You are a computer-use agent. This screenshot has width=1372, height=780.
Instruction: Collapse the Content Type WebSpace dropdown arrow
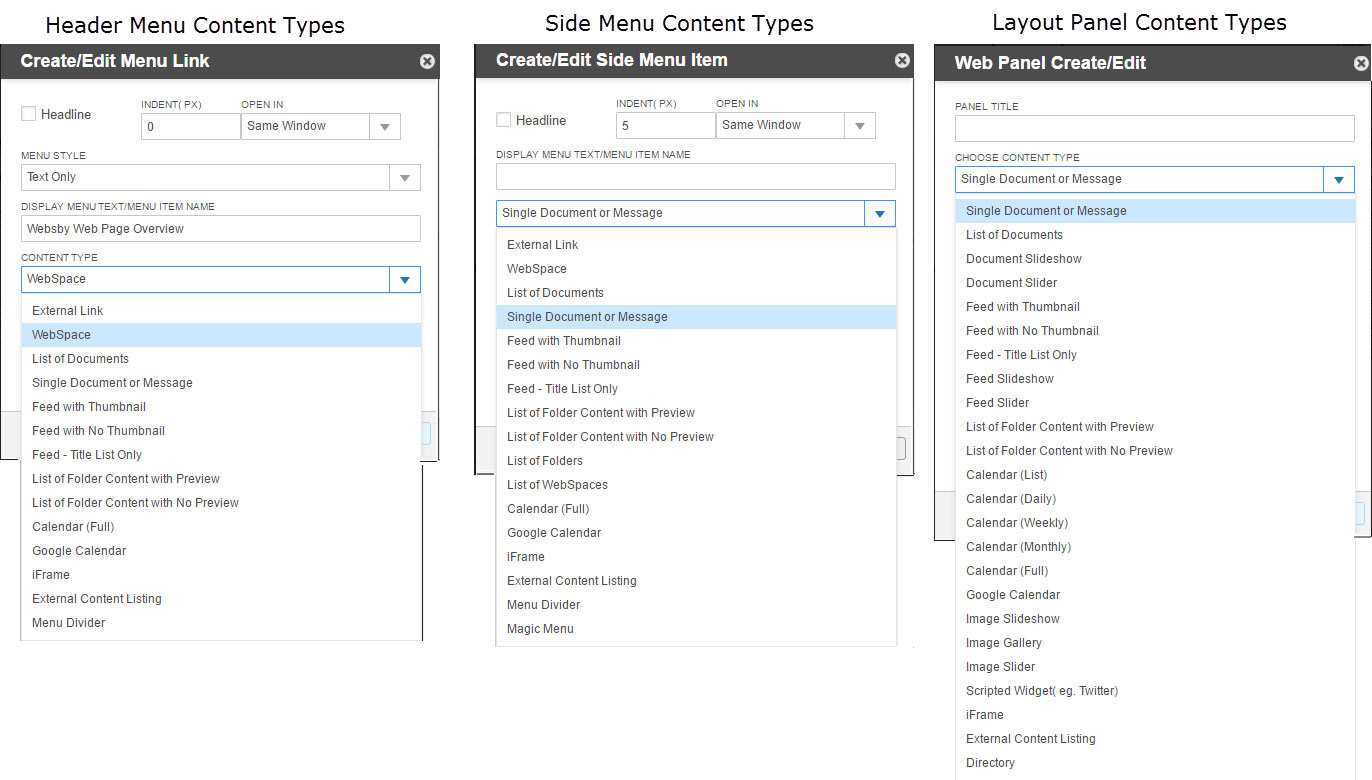pos(404,280)
